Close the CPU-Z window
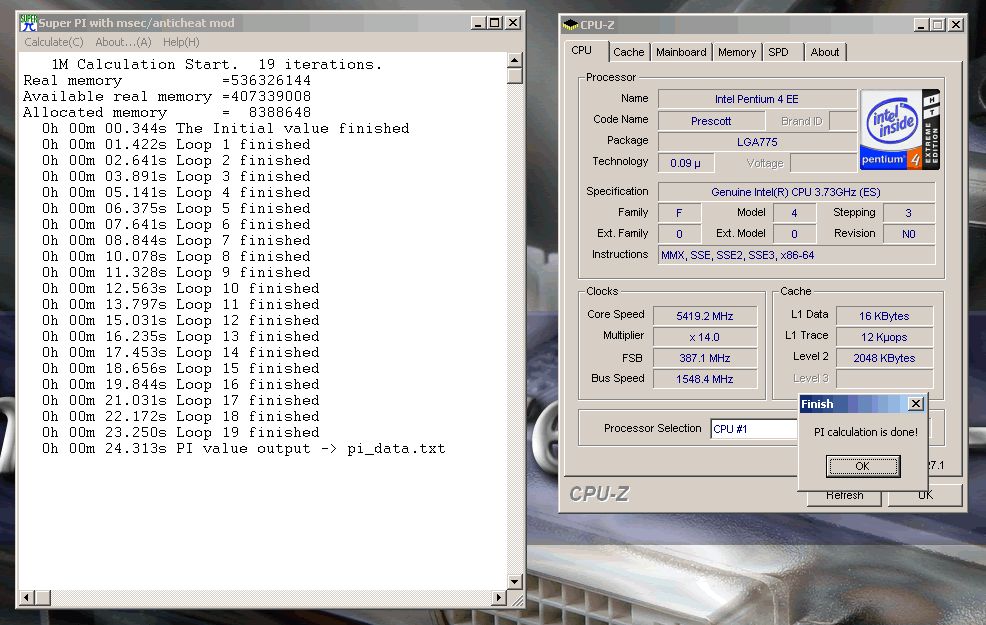The image size is (986, 625). 956,25
